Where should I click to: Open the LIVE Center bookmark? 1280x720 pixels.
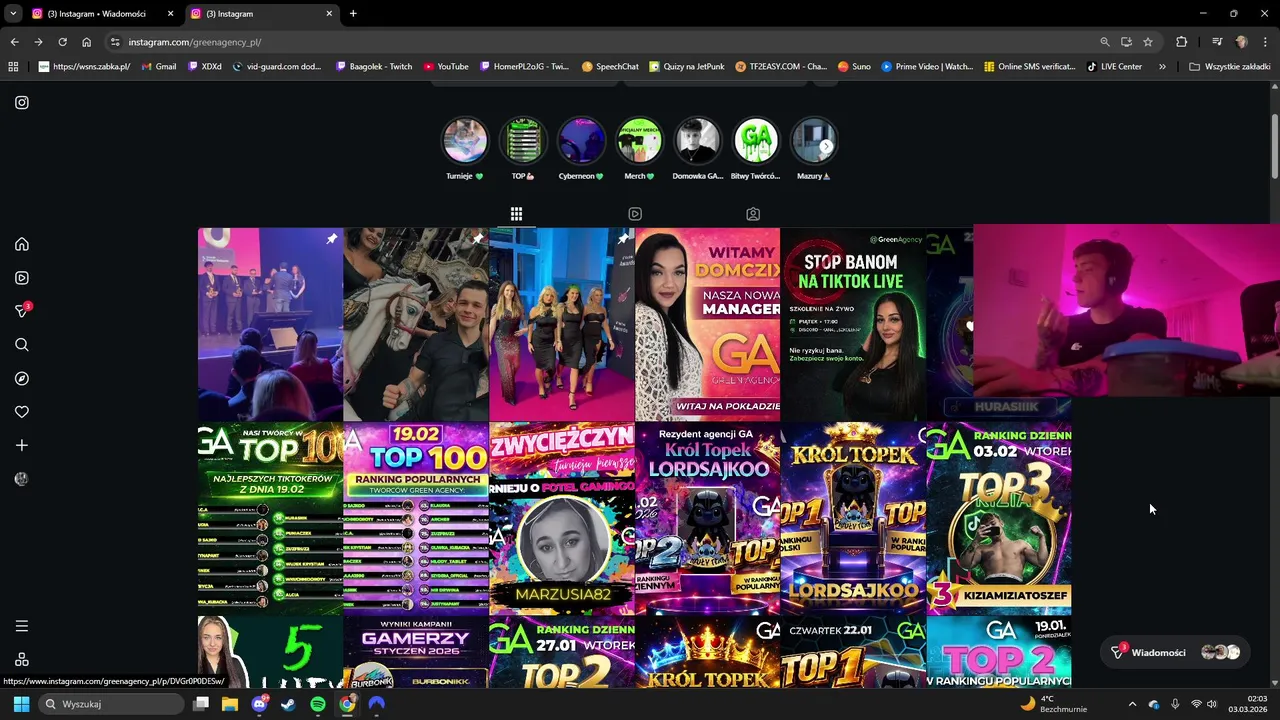[x=1114, y=67]
